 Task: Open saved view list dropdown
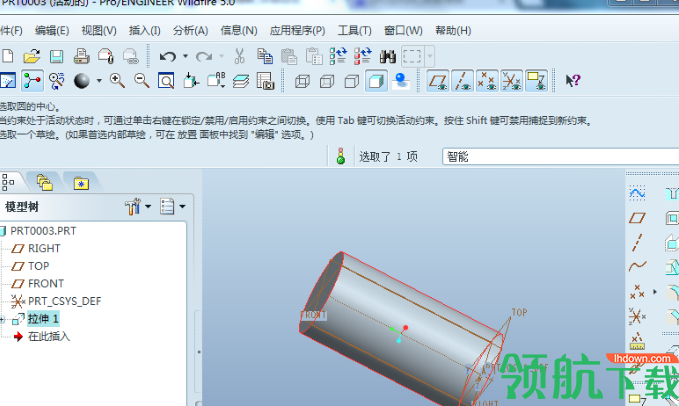click(215, 81)
